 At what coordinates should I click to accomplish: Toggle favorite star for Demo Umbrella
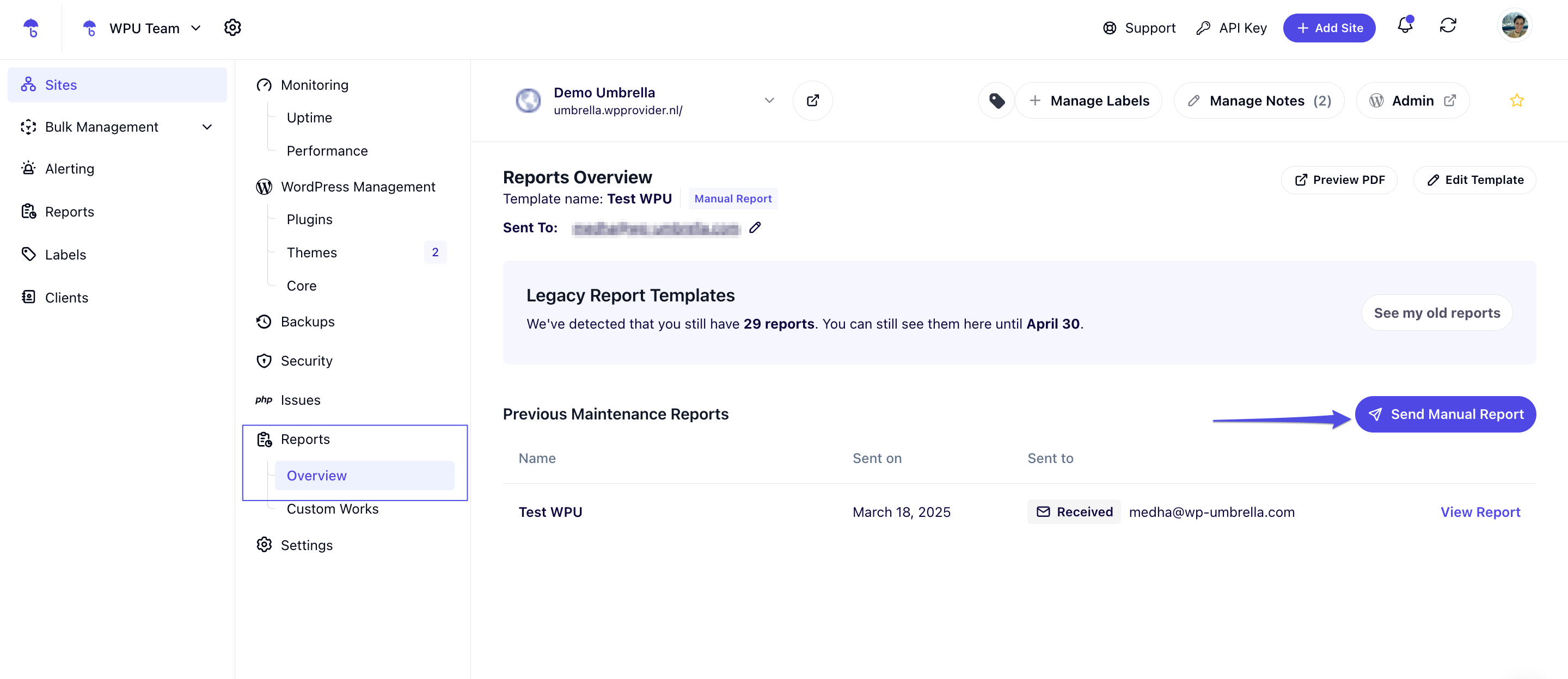click(1516, 101)
